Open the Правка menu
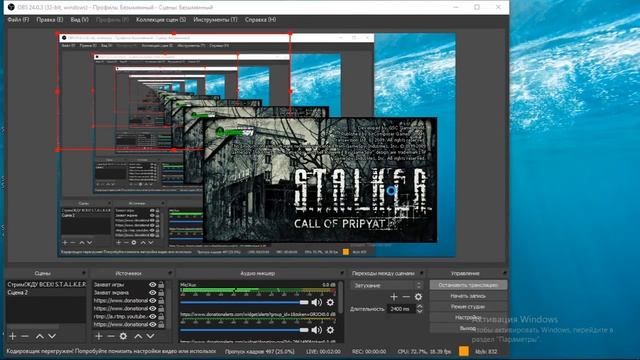The height and width of the screenshot is (360, 640). click(x=49, y=20)
